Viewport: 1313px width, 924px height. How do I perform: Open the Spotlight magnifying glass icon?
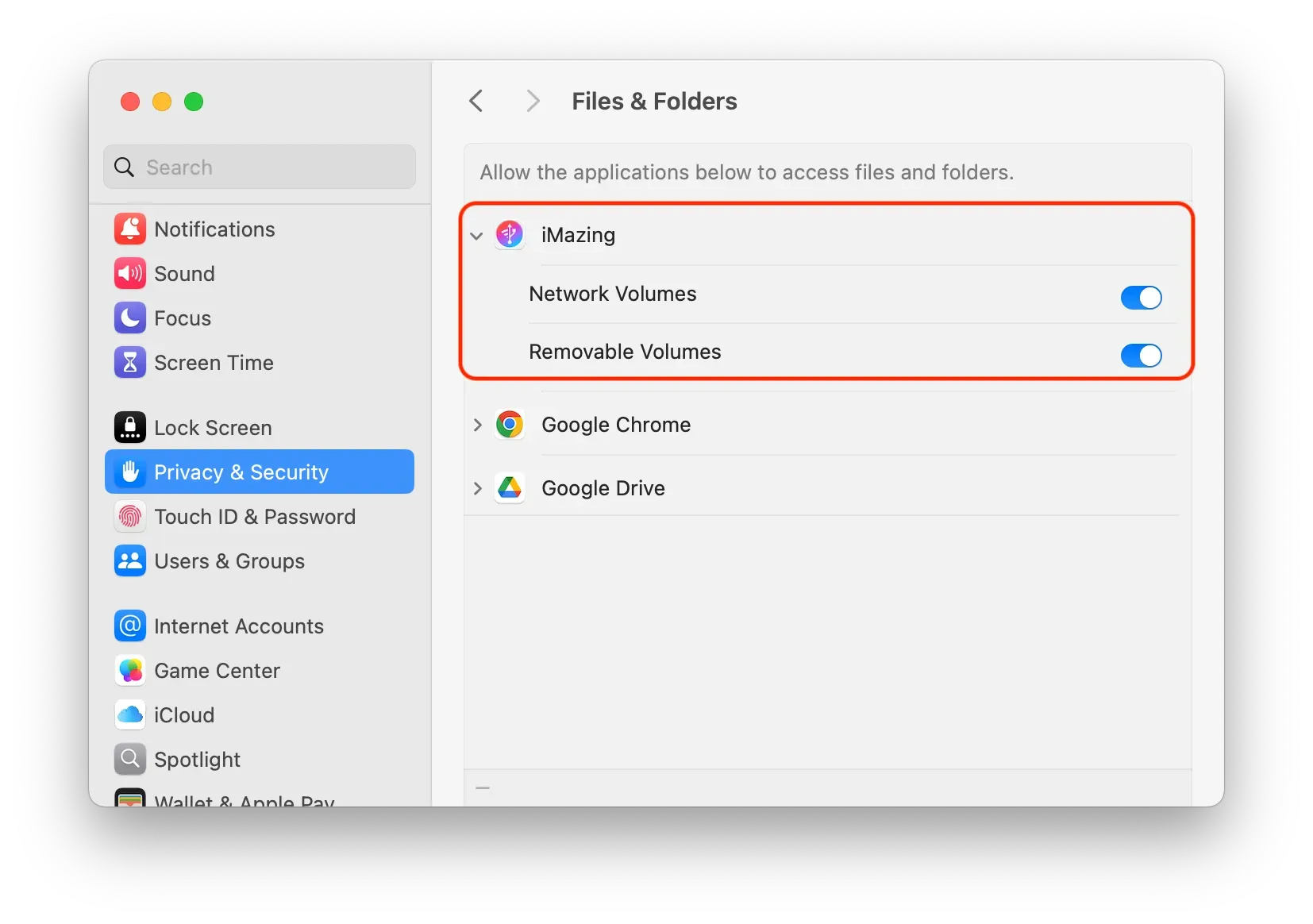coord(130,758)
